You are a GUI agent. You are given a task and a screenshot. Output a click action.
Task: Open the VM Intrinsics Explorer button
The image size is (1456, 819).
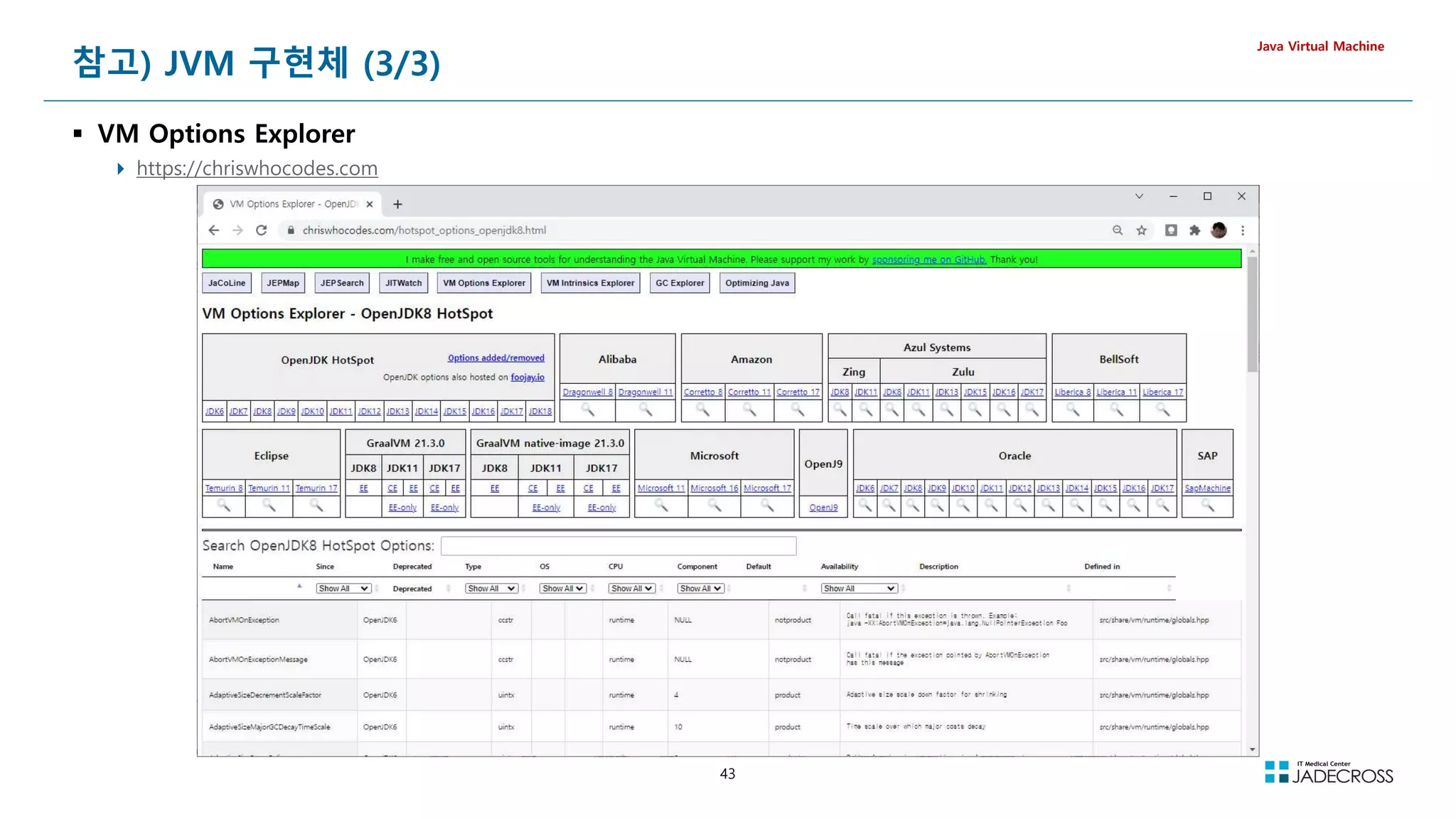(x=590, y=283)
